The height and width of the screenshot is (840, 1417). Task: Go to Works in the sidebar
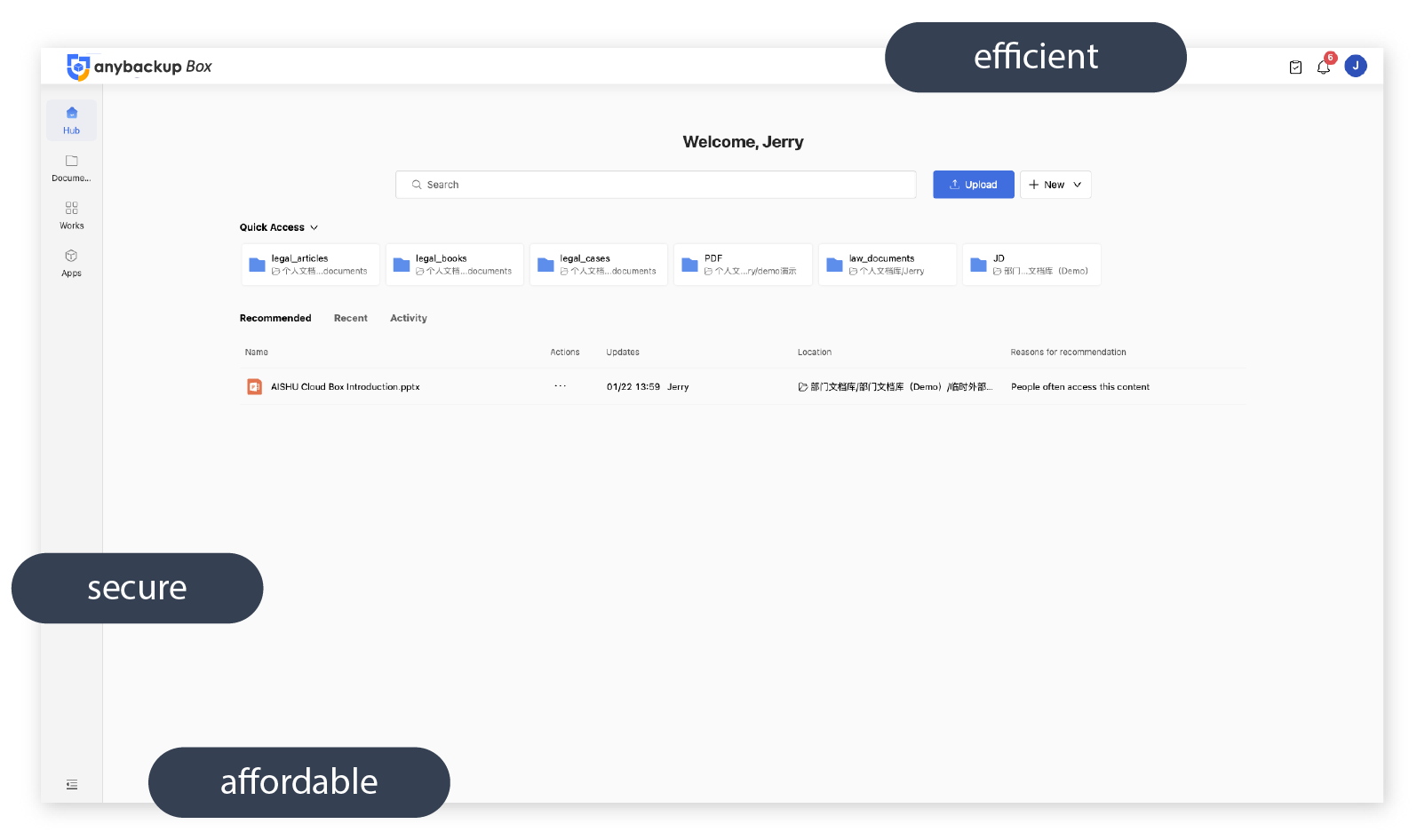(71, 215)
